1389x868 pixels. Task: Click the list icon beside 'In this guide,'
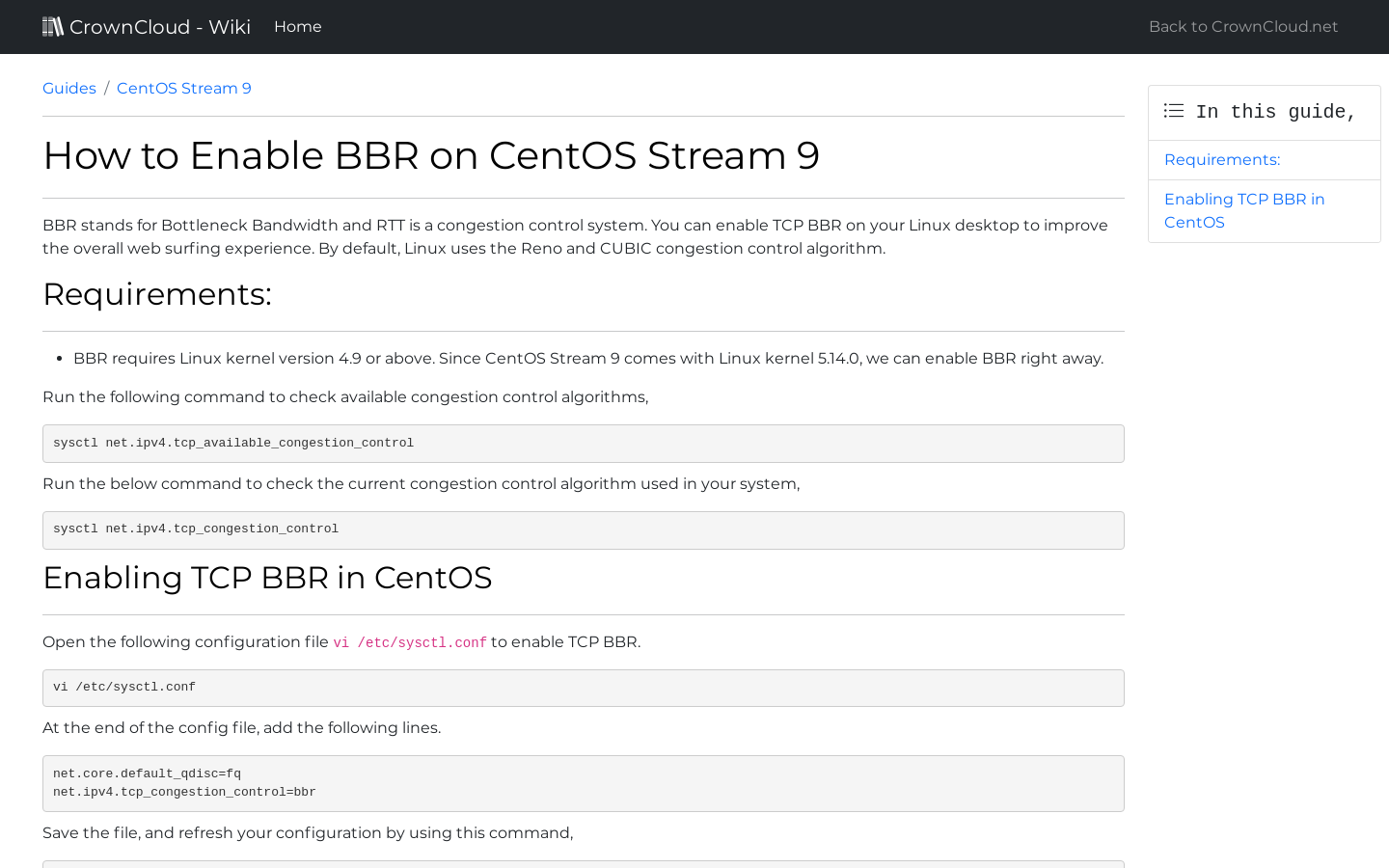tap(1174, 111)
